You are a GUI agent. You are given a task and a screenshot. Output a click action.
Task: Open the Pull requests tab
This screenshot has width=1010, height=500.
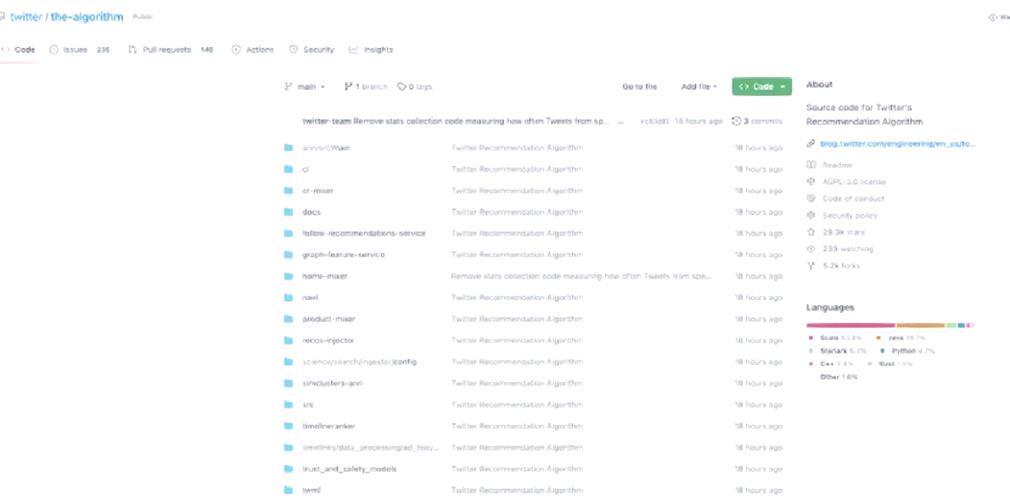(x=171, y=50)
